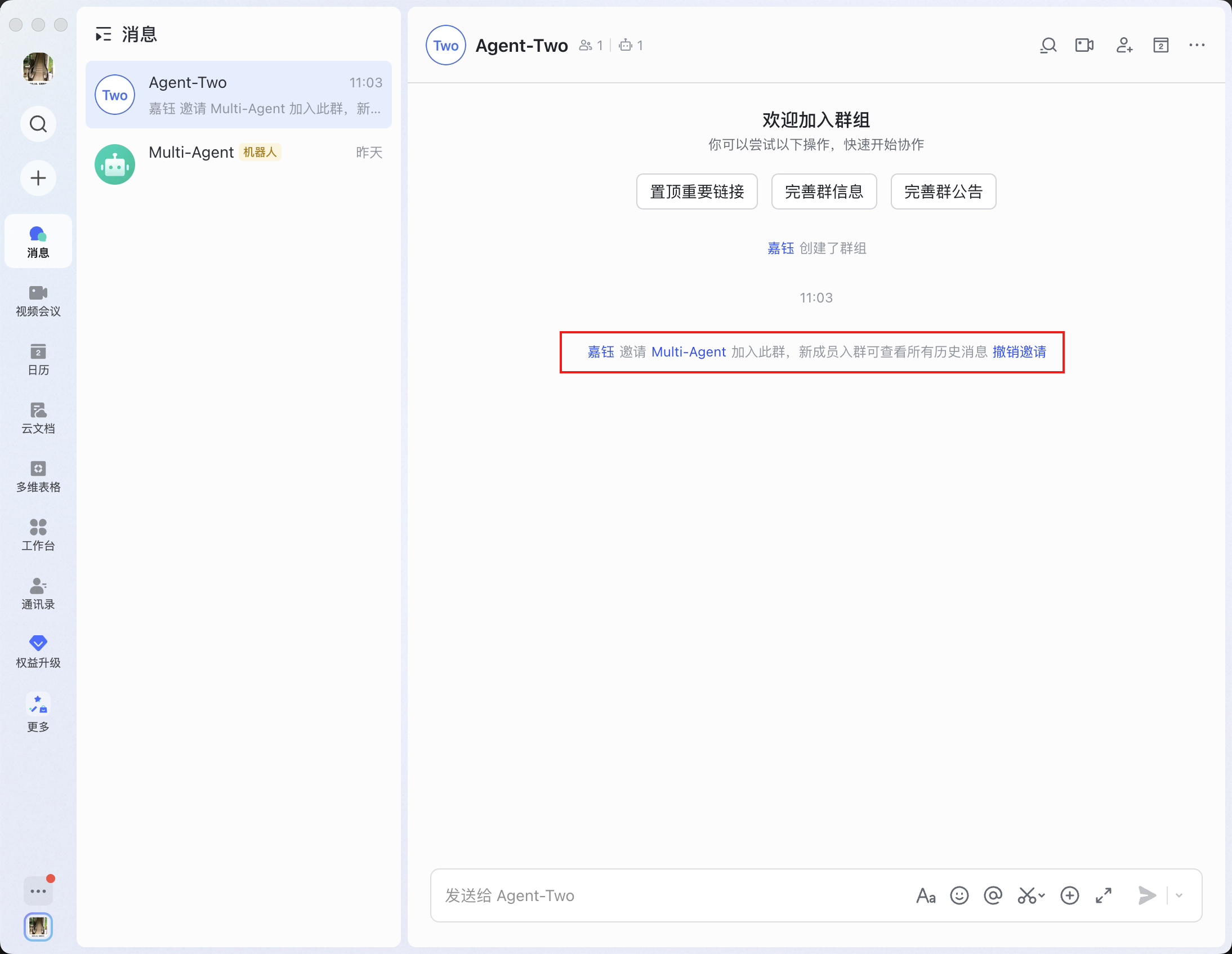The height and width of the screenshot is (954, 1232).
Task: Attach content via the plus icon
Action: click(x=1069, y=895)
